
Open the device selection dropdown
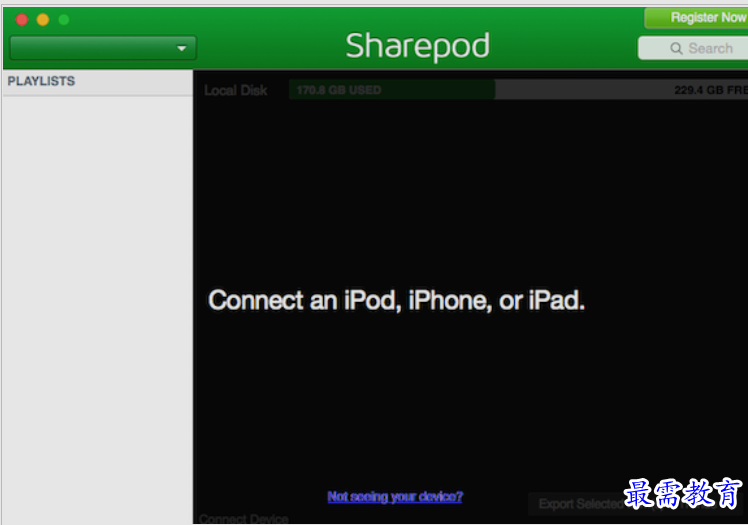(x=103, y=48)
